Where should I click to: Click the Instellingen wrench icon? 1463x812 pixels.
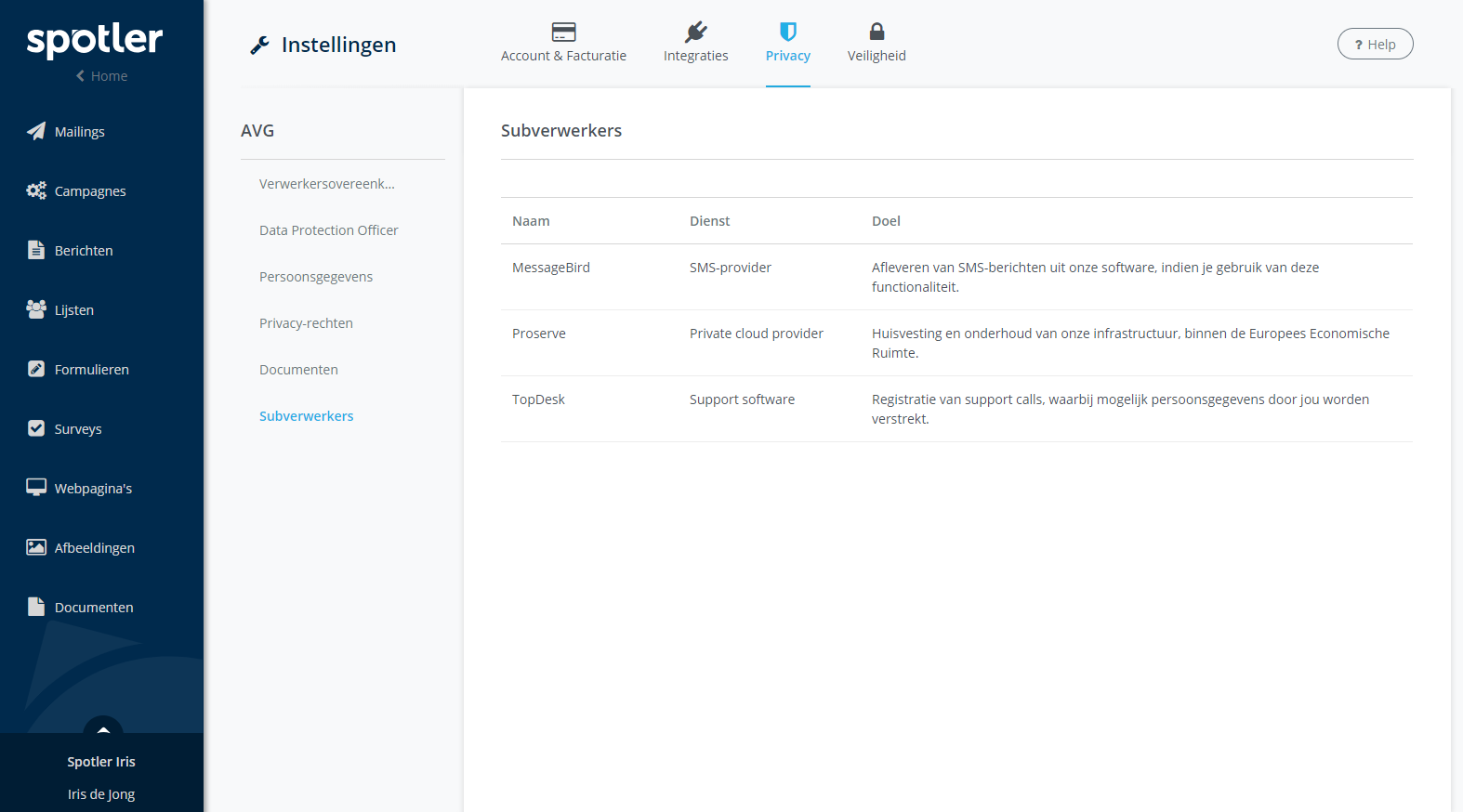[259, 45]
